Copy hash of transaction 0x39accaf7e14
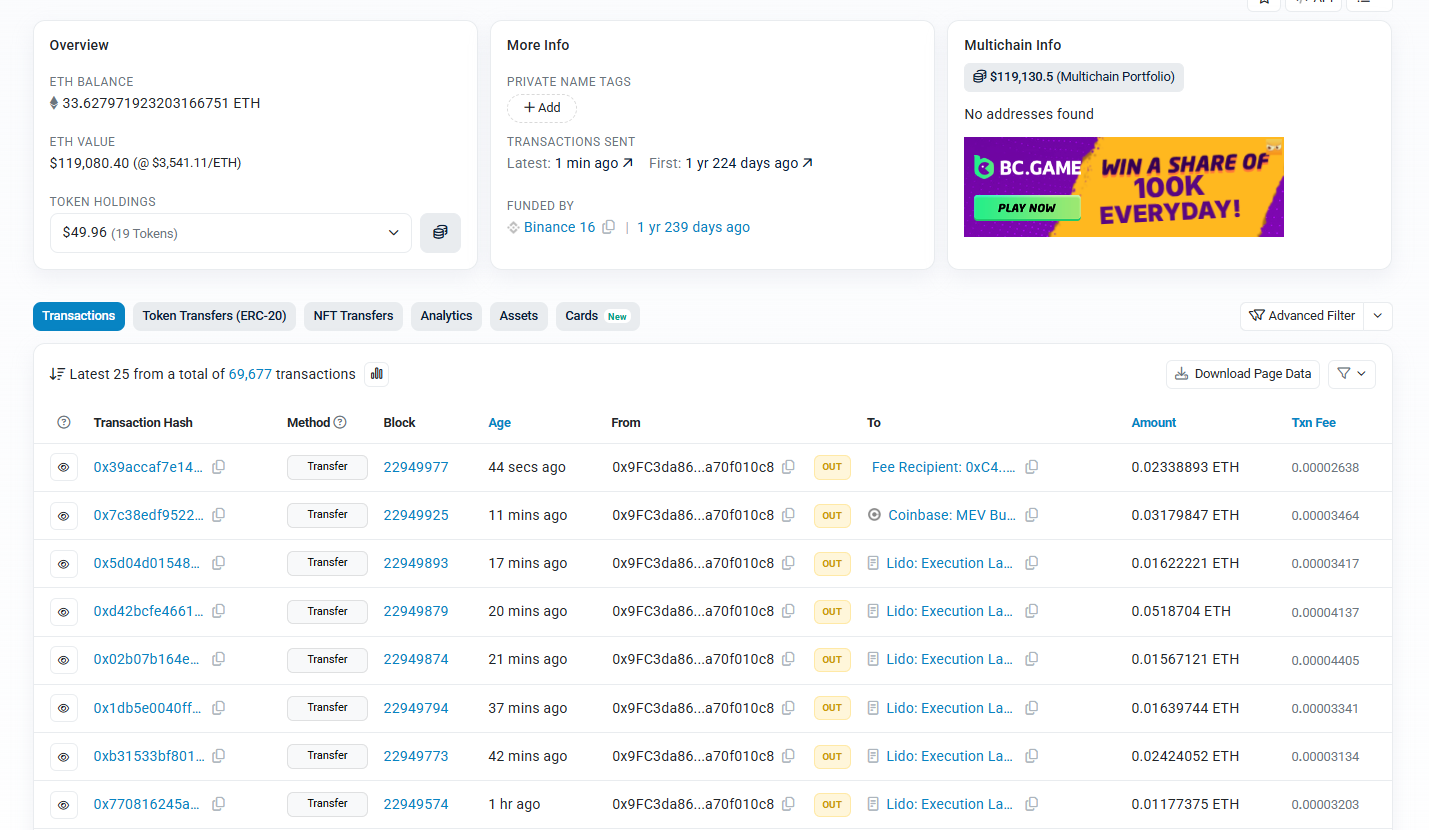 coord(218,467)
